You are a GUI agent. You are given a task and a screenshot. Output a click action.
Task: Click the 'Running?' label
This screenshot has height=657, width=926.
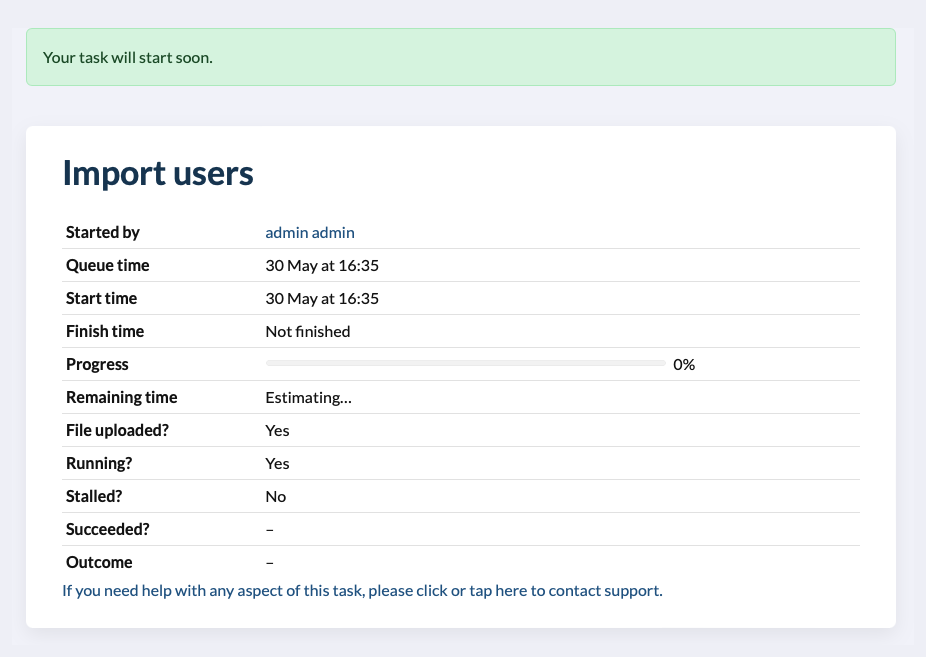[x=99, y=464]
